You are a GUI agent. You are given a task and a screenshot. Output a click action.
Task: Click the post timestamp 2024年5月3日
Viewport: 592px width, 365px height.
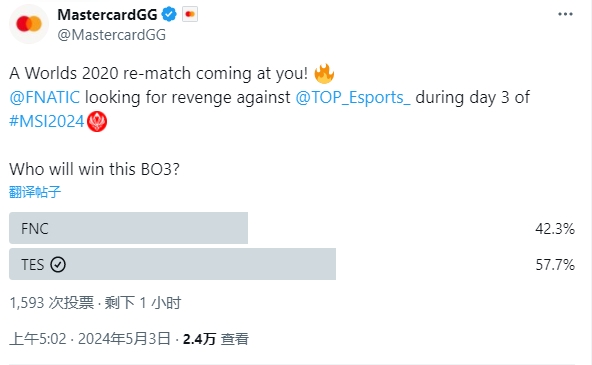tap(124, 339)
